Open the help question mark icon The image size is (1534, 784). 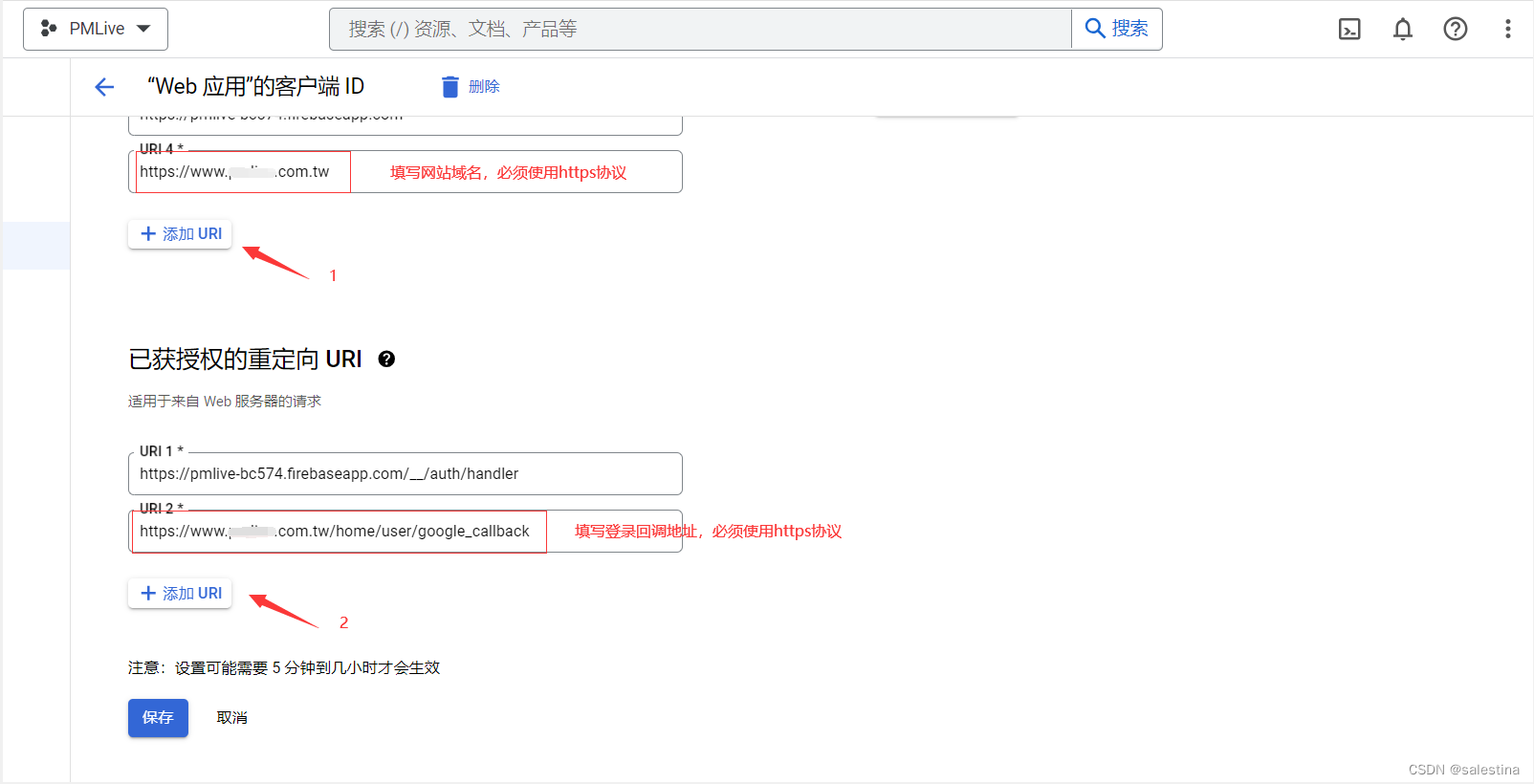click(1456, 29)
